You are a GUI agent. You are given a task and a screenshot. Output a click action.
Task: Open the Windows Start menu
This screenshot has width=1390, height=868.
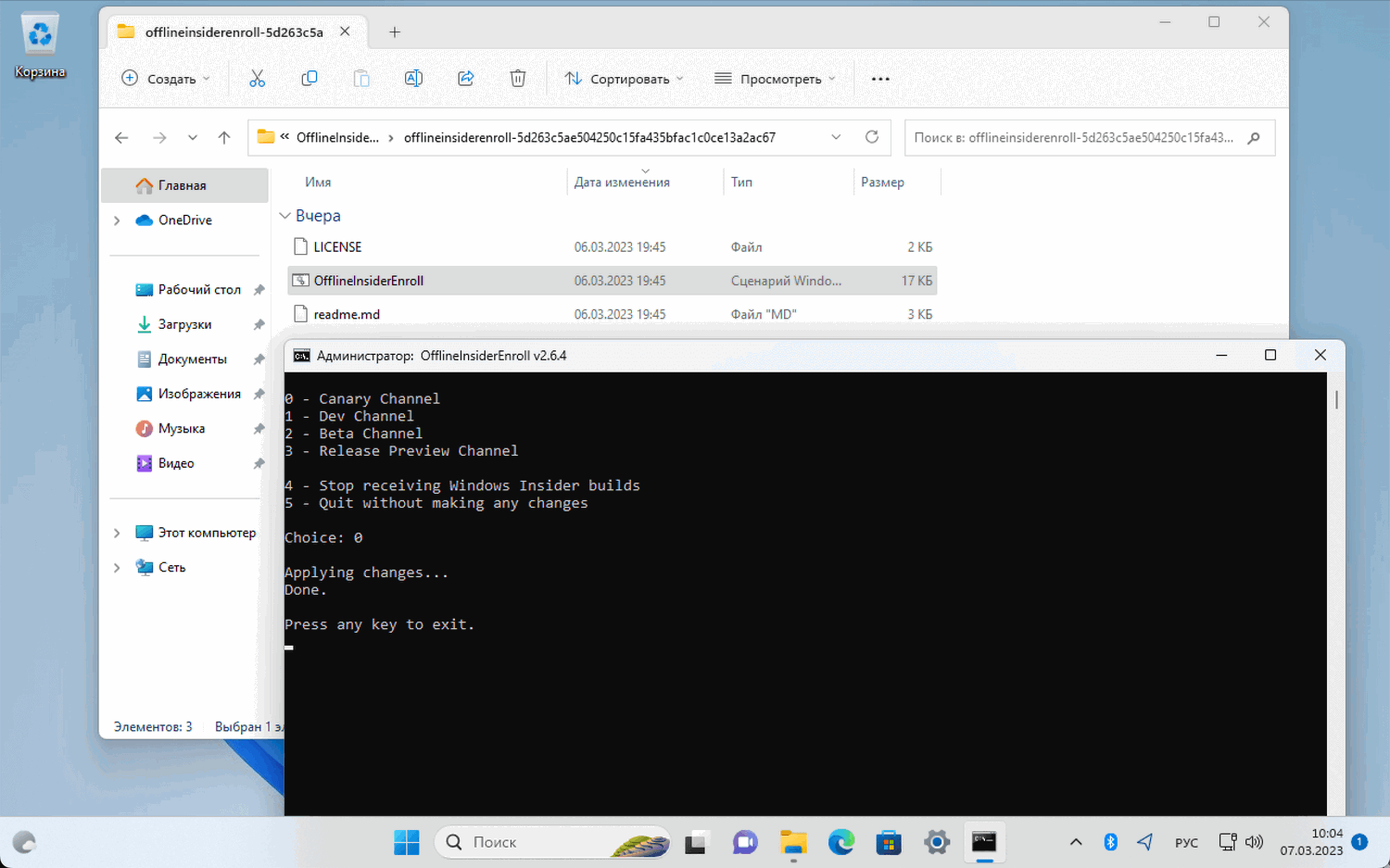click(x=407, y=842)
